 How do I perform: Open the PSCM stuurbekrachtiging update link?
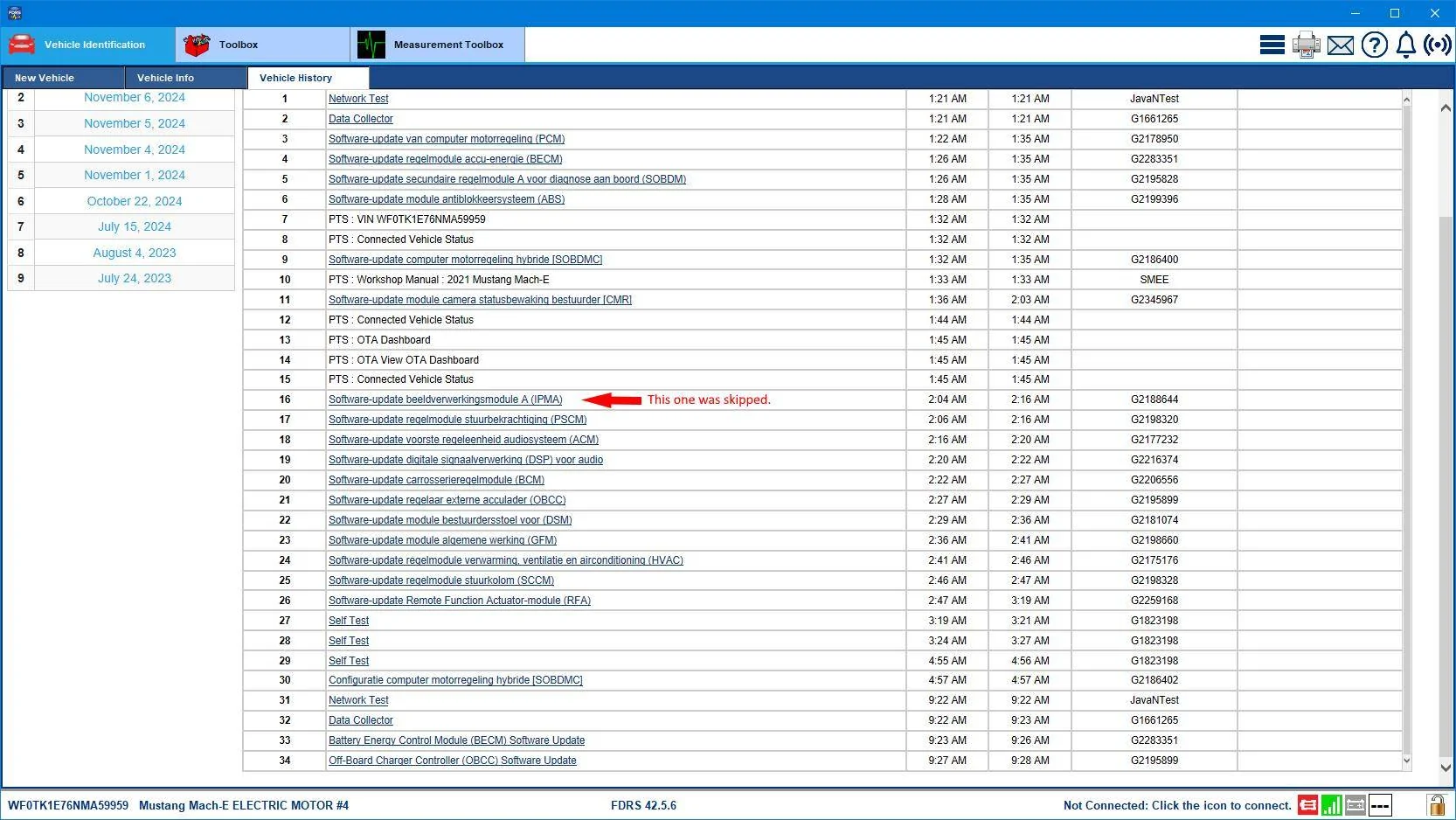click(458, 420)
